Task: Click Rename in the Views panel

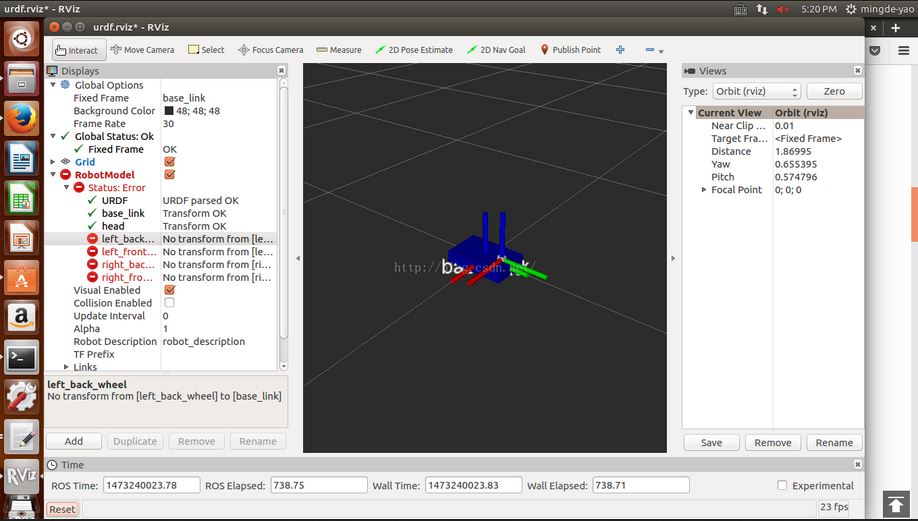Action: point(834,443)
